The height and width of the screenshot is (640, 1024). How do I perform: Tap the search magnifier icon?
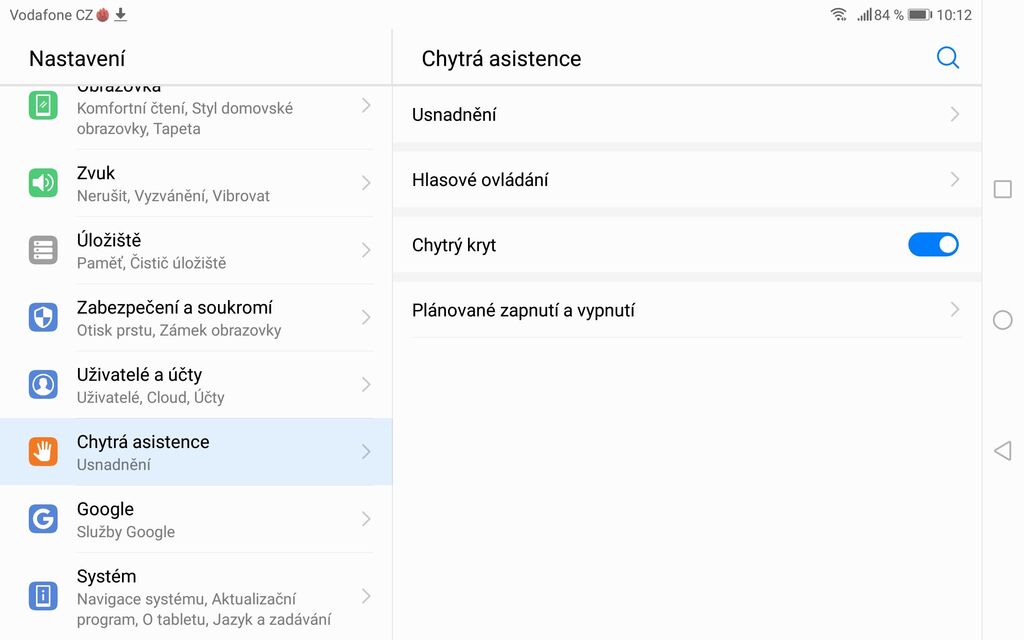click(947, 58)
